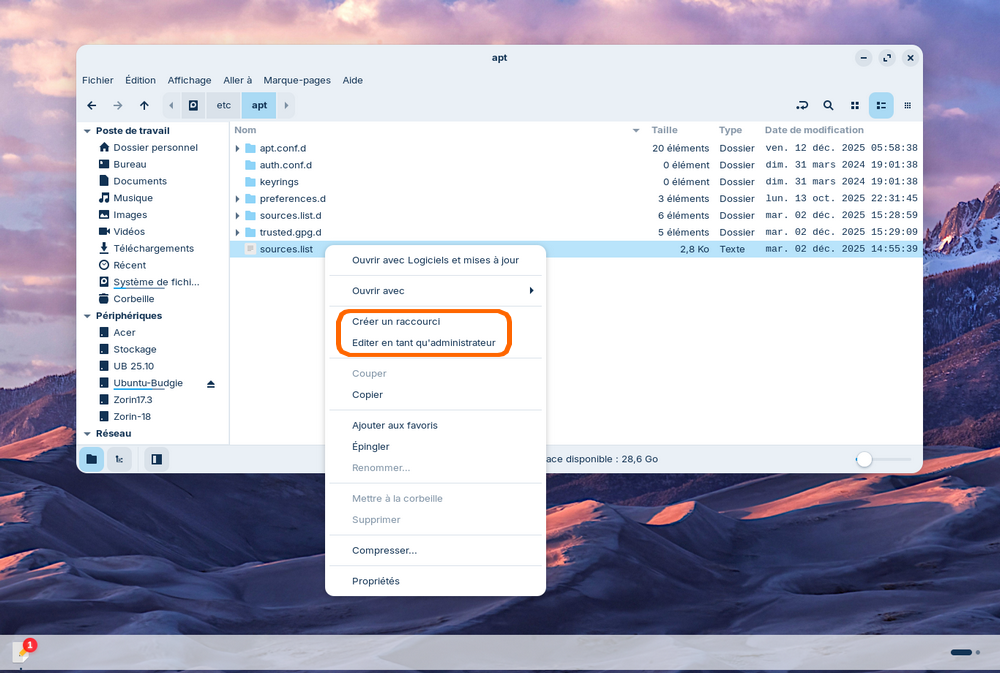
Task: Click the zoom slider handle
Action: (864, 459)
